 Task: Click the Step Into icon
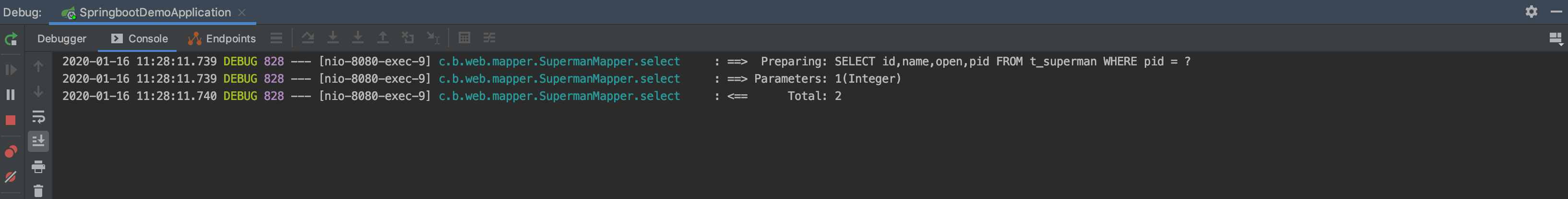tap(333, 38)
